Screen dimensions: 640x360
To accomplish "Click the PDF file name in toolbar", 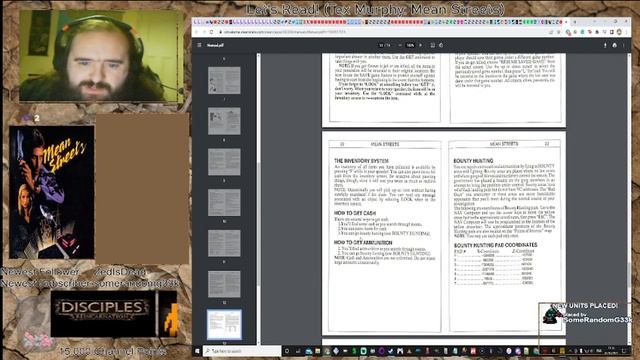I will pyautogui.click(x=215, y=45).
